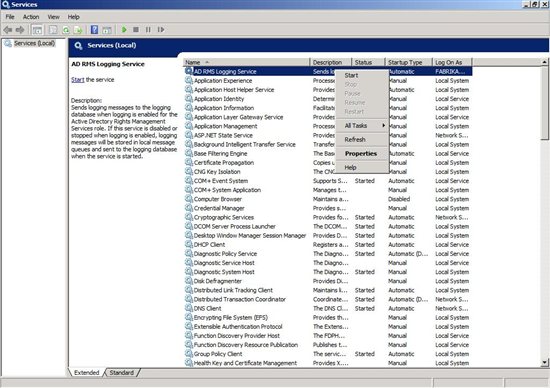Open the View menu
Screen dimensions: 550x388
(53, 17)
